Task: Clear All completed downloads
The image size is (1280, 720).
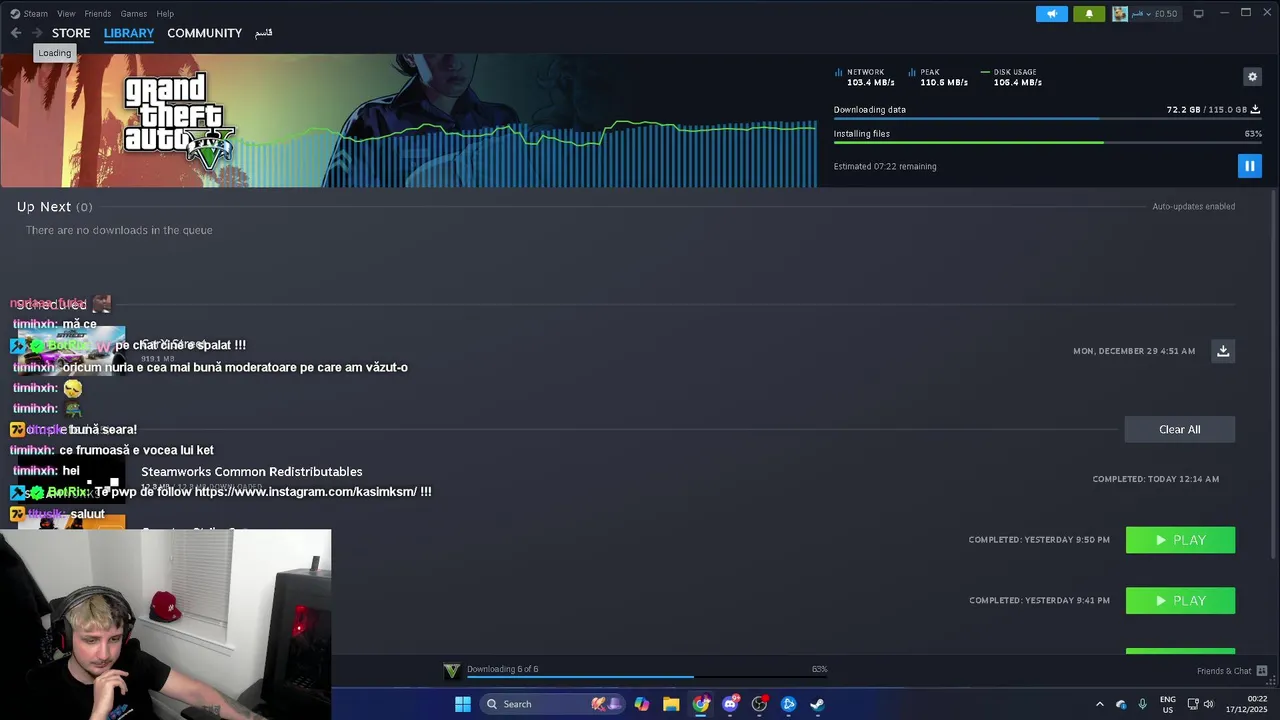Action: pyautogui.click(x=1180, y=429)
